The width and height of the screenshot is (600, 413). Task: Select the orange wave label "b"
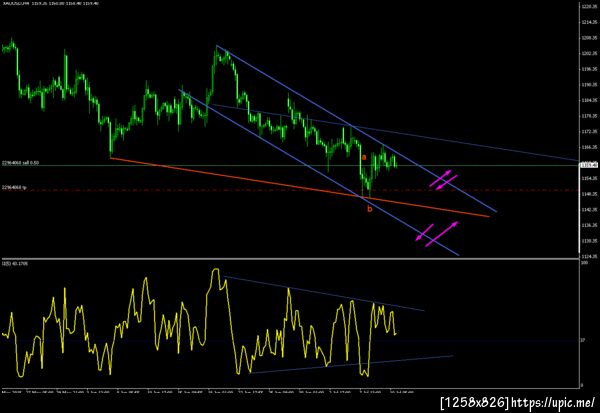pos(370,209)
